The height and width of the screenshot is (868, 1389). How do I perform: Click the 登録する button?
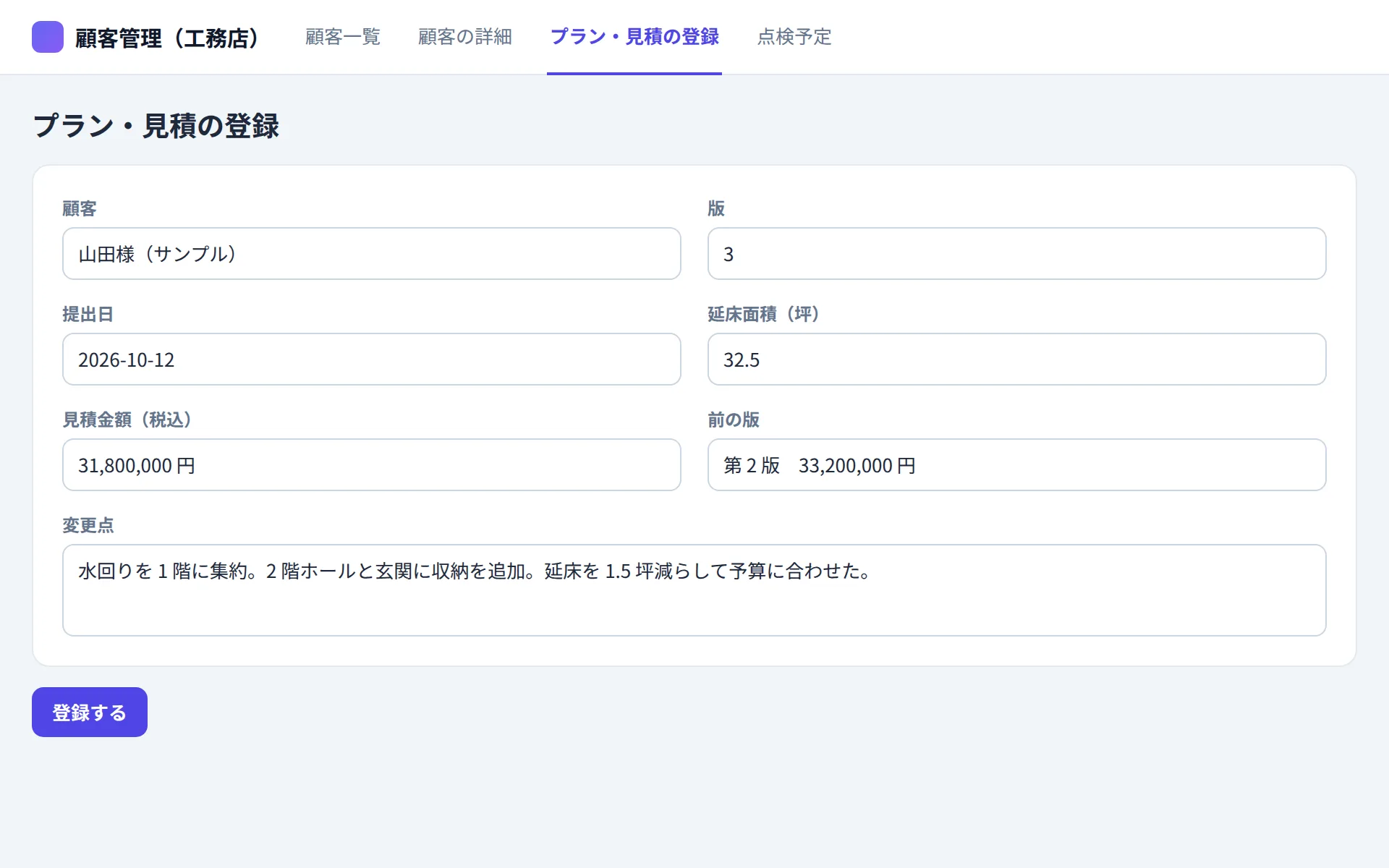pyautogui.click(x=90, y=712)
